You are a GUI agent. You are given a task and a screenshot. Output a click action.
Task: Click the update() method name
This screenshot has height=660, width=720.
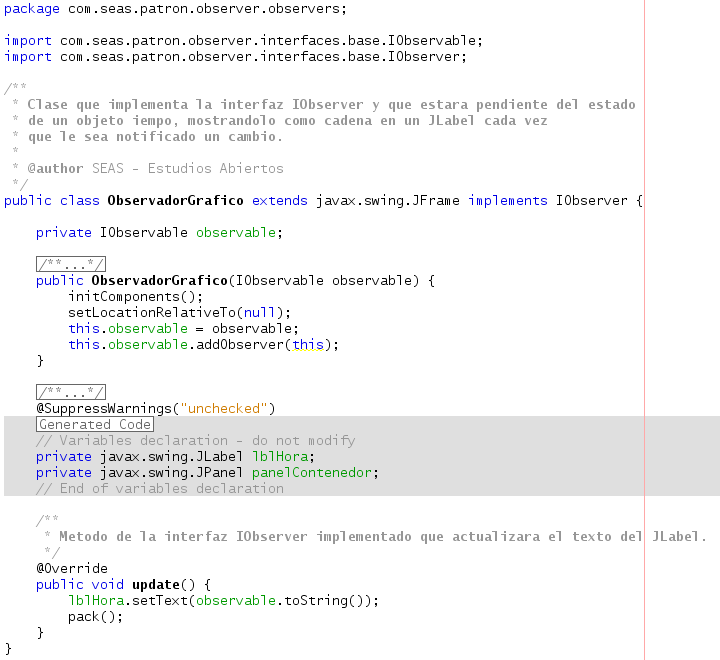click(156, 585)
